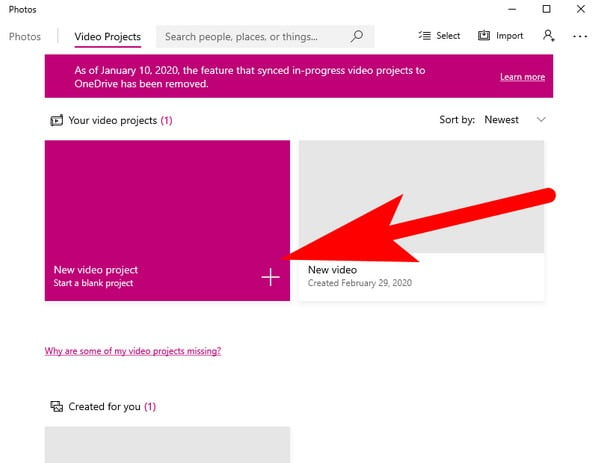Click 'Created February 29, 2020' text
593x463 pixels.
click(x=360, y=283)
